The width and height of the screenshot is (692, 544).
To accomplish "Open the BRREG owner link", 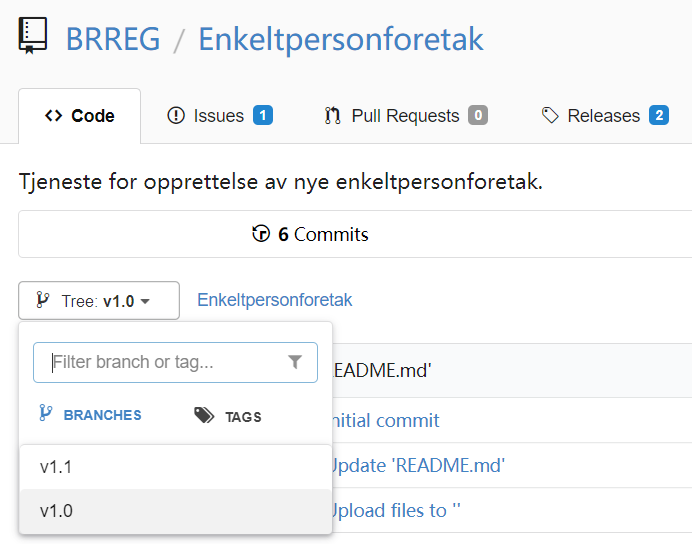I will pos(113,39).
